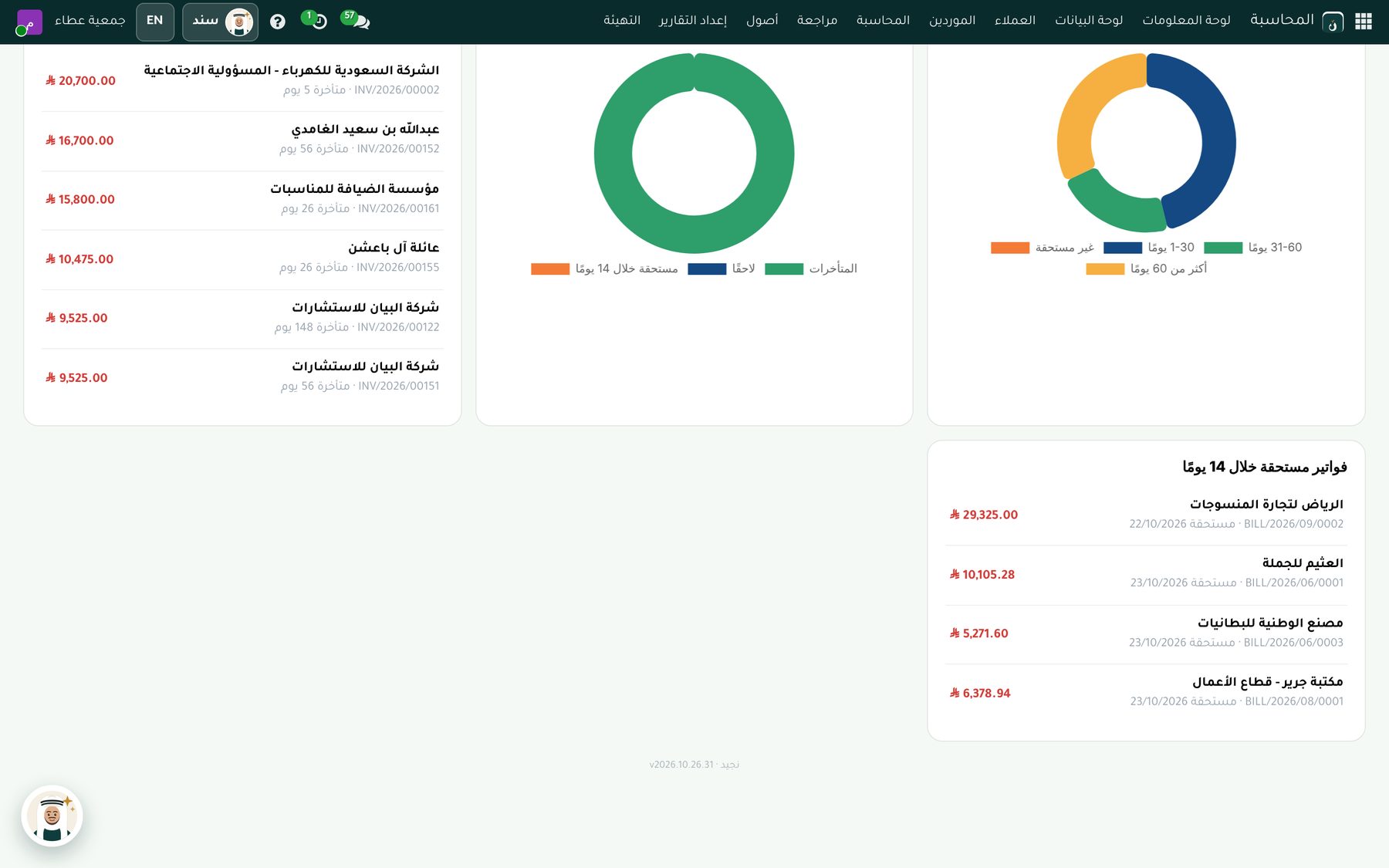This screenshot has height=868, width=1389.
Task: Click the المحاسبة app title
Action: (1282, 20)
